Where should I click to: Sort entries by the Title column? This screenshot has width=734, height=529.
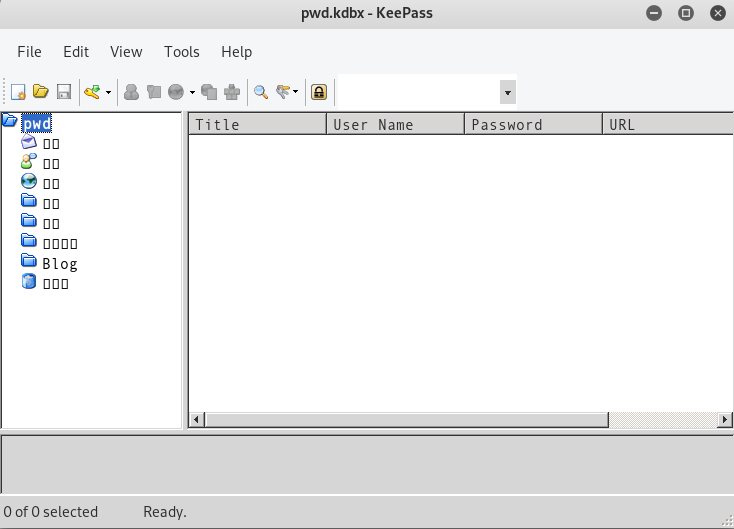click(257, 125)
